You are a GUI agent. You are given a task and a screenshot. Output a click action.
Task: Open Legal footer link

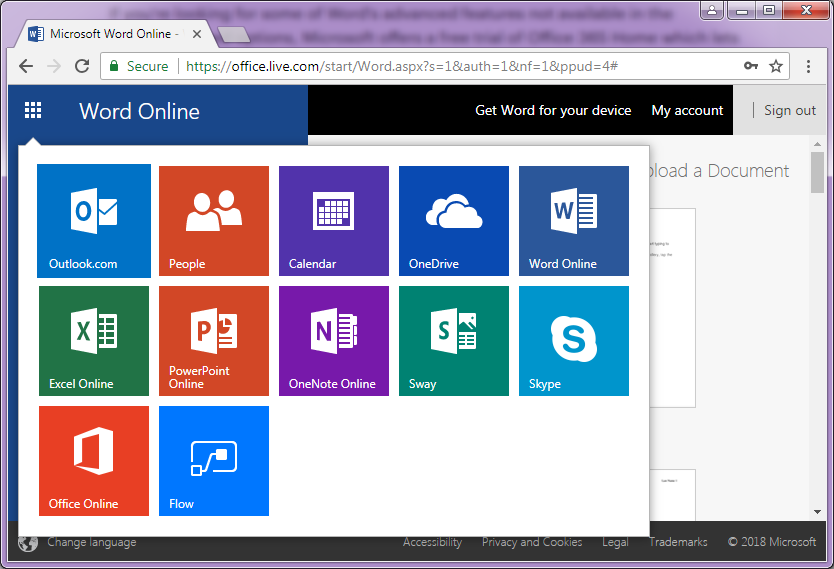click(x=615, y=542)
